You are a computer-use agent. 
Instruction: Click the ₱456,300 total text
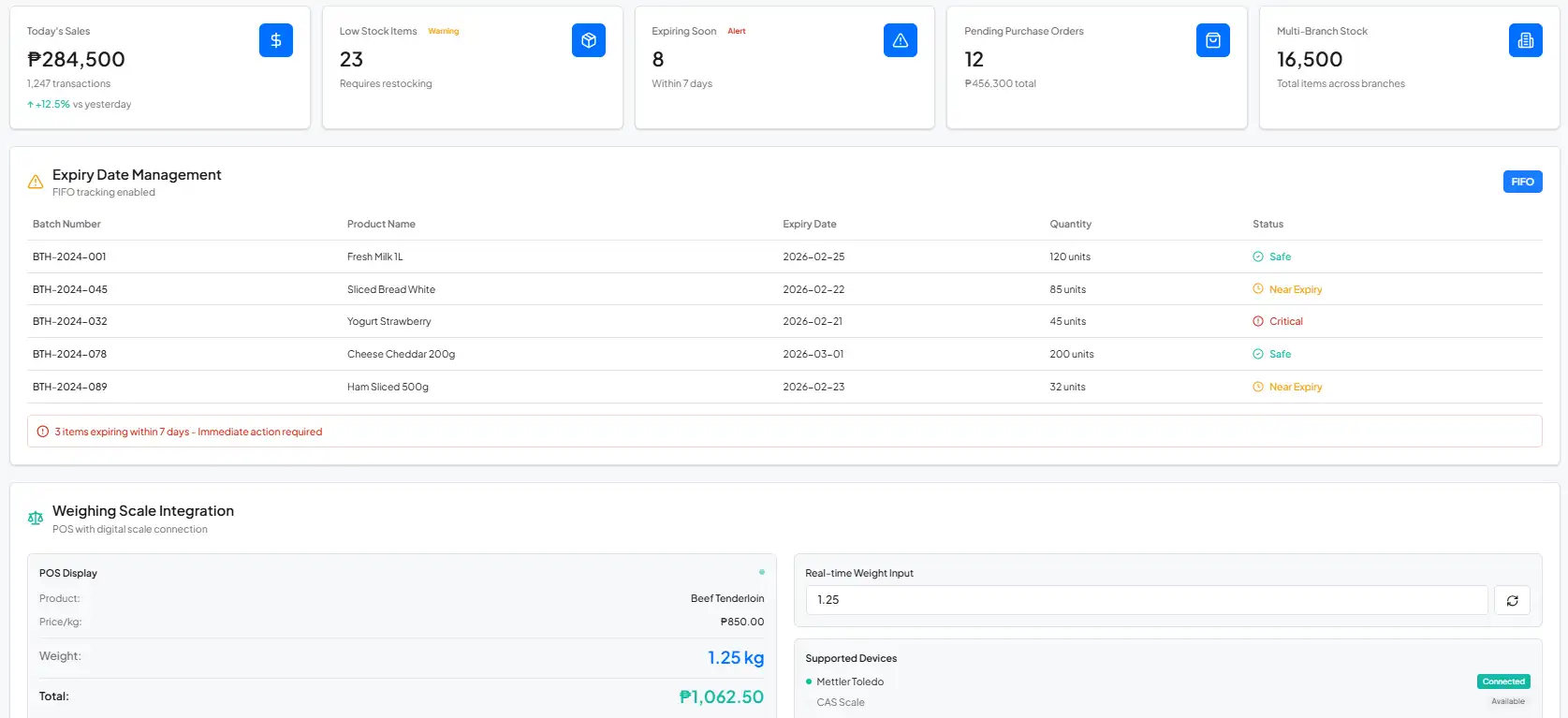[1000, 83]
